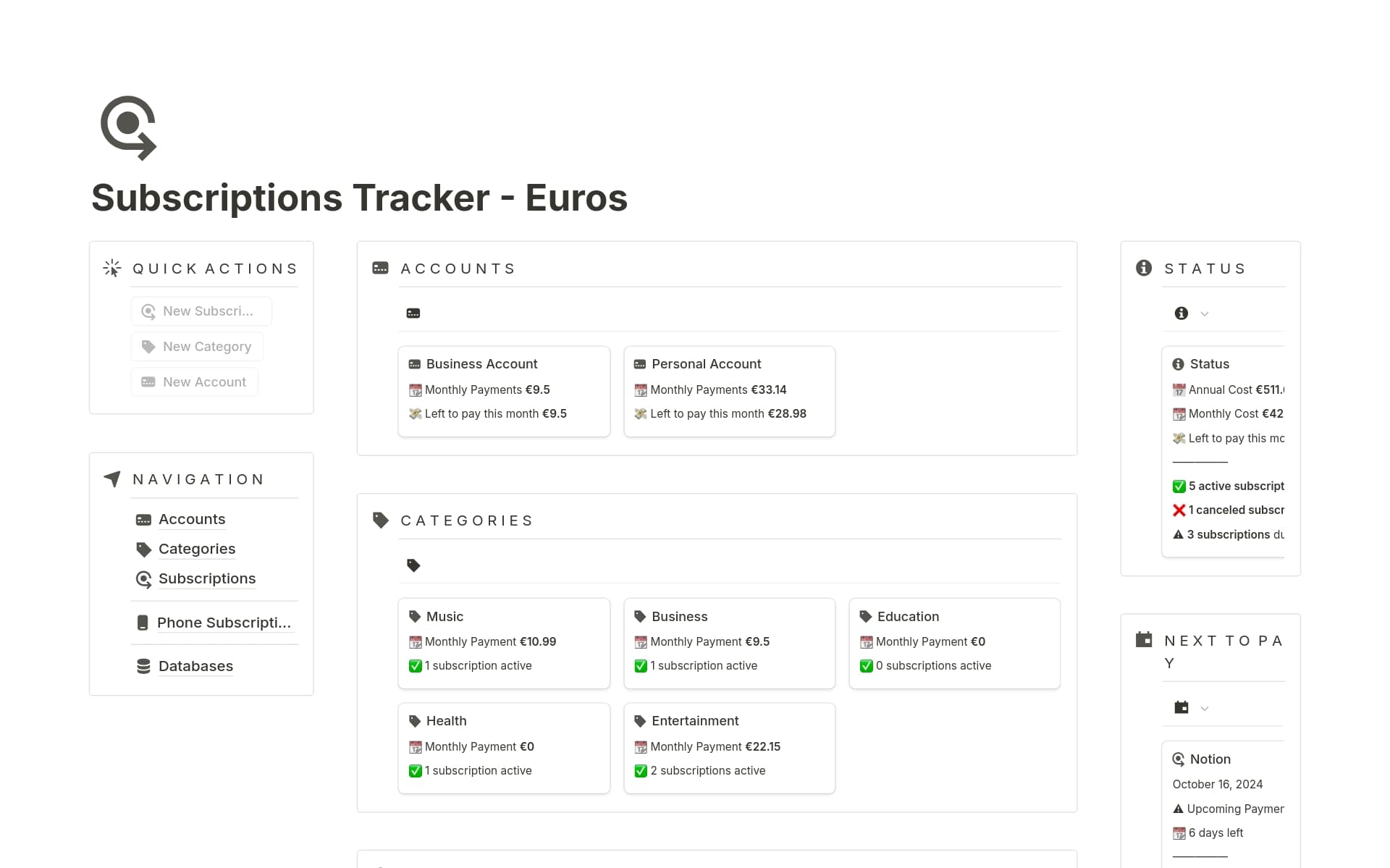Click the warning triangle beside subscriptions due

1178,534
